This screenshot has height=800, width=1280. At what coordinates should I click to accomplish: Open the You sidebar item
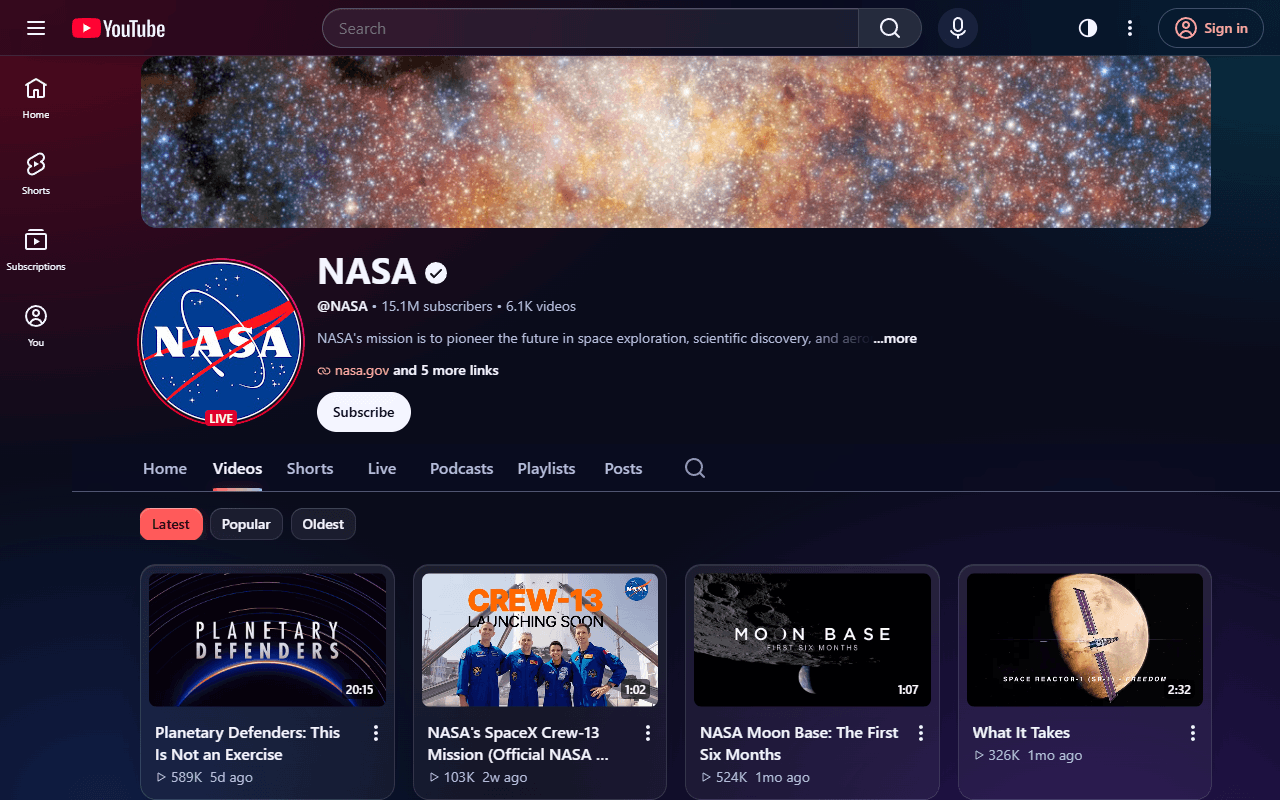pos(36,326)
